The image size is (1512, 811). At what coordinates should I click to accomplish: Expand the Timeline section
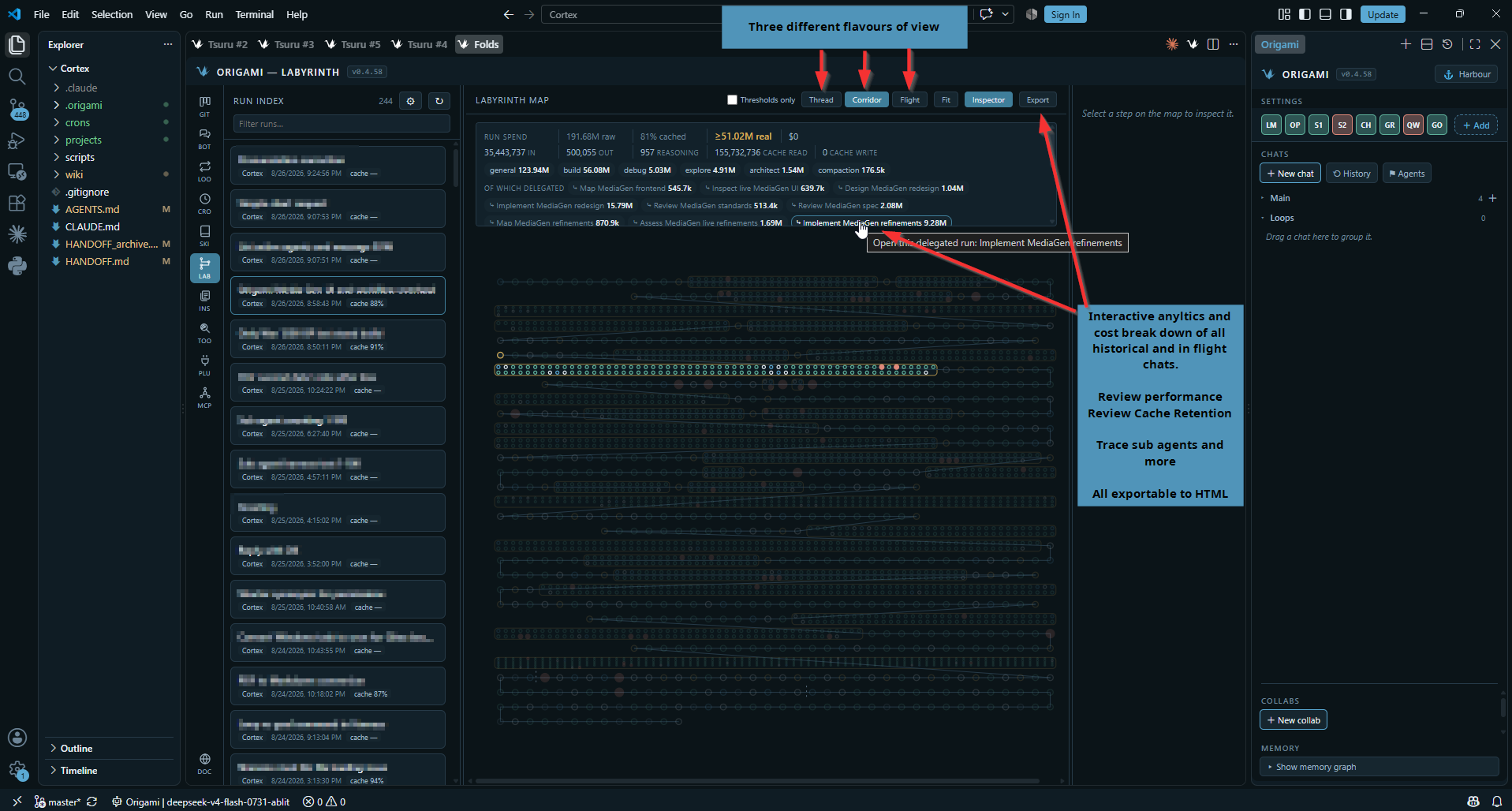point(110,771)
